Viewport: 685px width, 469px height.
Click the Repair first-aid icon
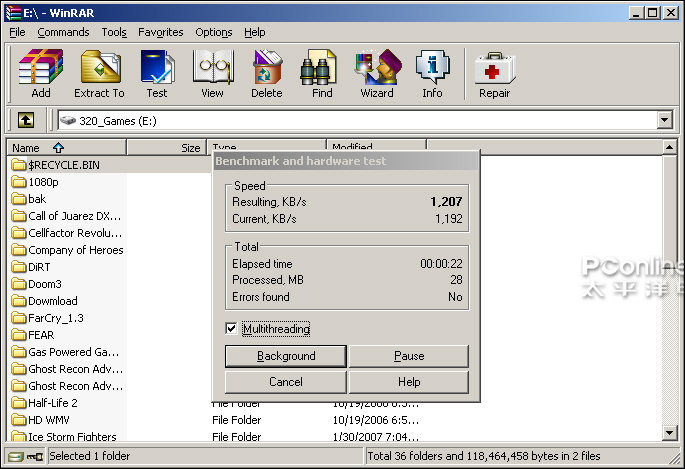(495, 68)
